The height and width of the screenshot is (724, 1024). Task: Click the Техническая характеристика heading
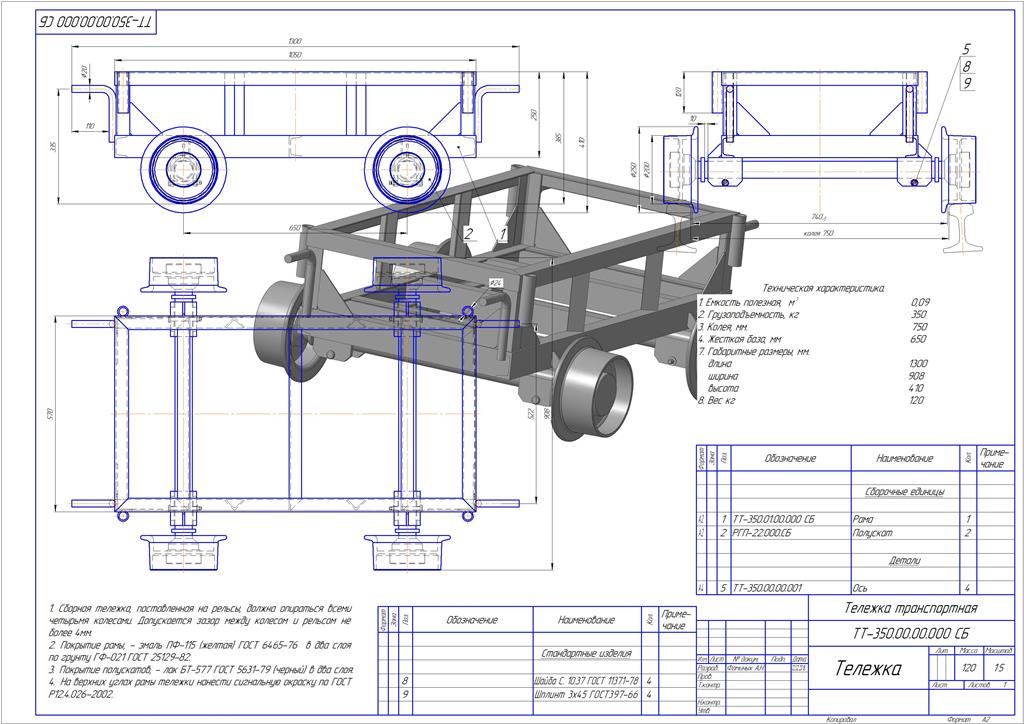click(x=824, y=288)
